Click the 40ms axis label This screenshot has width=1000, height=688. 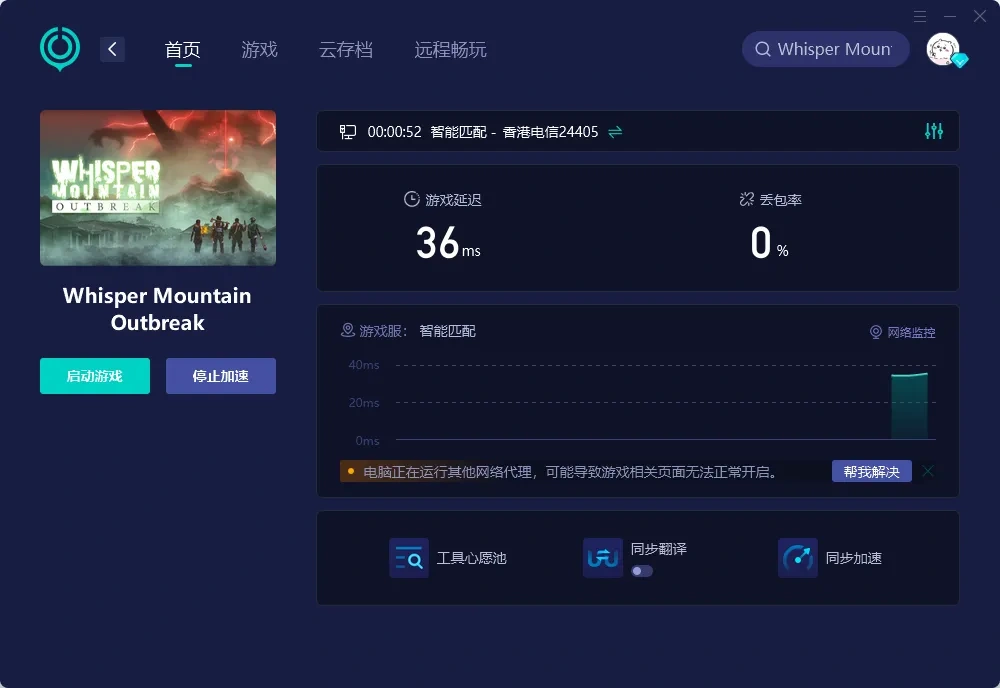pos(364,365)
